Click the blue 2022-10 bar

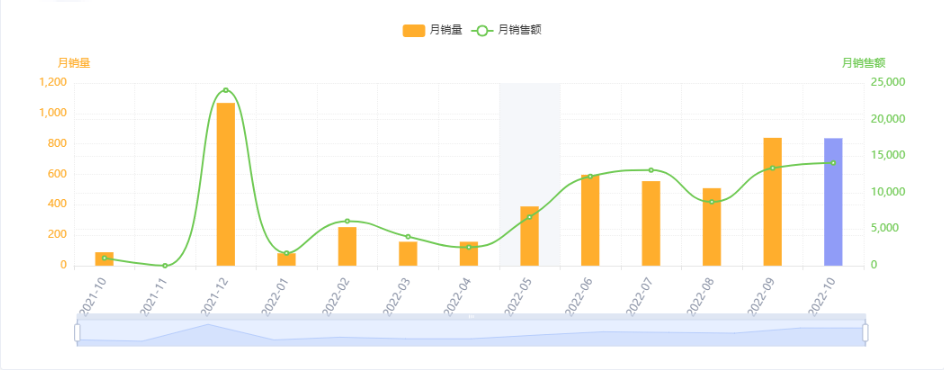(833, 202)
